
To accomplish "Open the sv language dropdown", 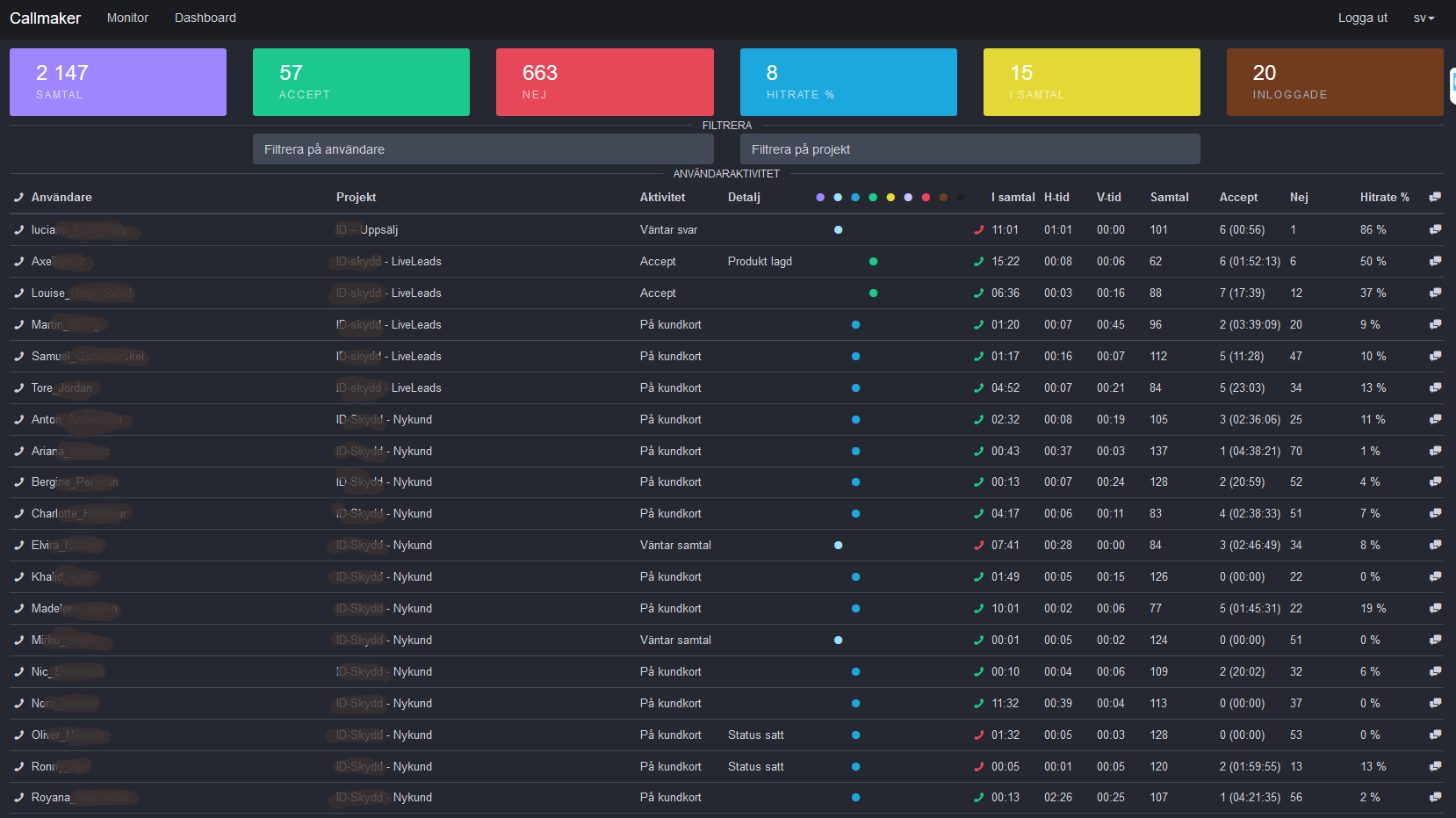I will (x=1424, y=18).
